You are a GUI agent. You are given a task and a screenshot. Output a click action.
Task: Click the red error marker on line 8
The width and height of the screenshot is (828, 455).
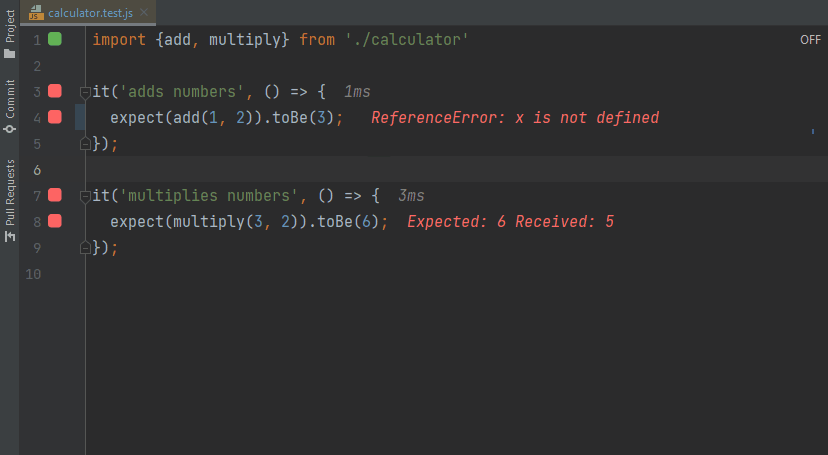pyautogui.click(x=55, y=221)
